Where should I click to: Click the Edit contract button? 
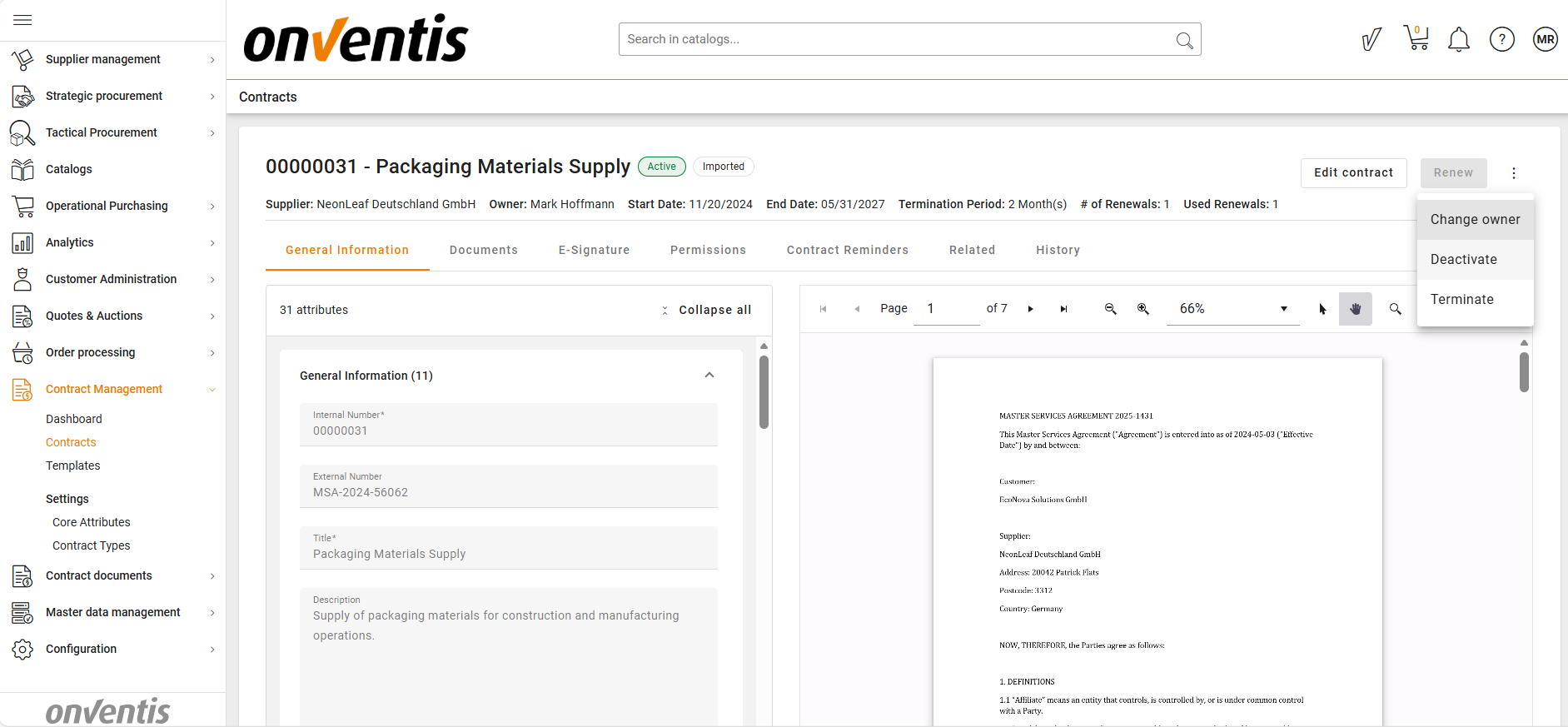coord(1353,172)
